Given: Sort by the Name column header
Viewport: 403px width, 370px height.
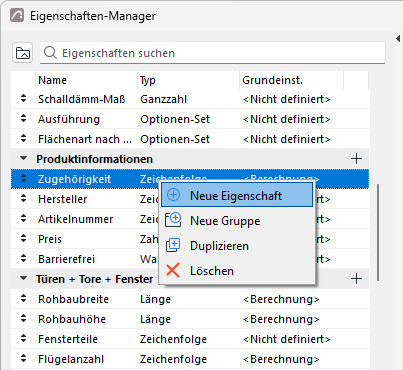Looking at the screenshot, I should pos(86,80).
